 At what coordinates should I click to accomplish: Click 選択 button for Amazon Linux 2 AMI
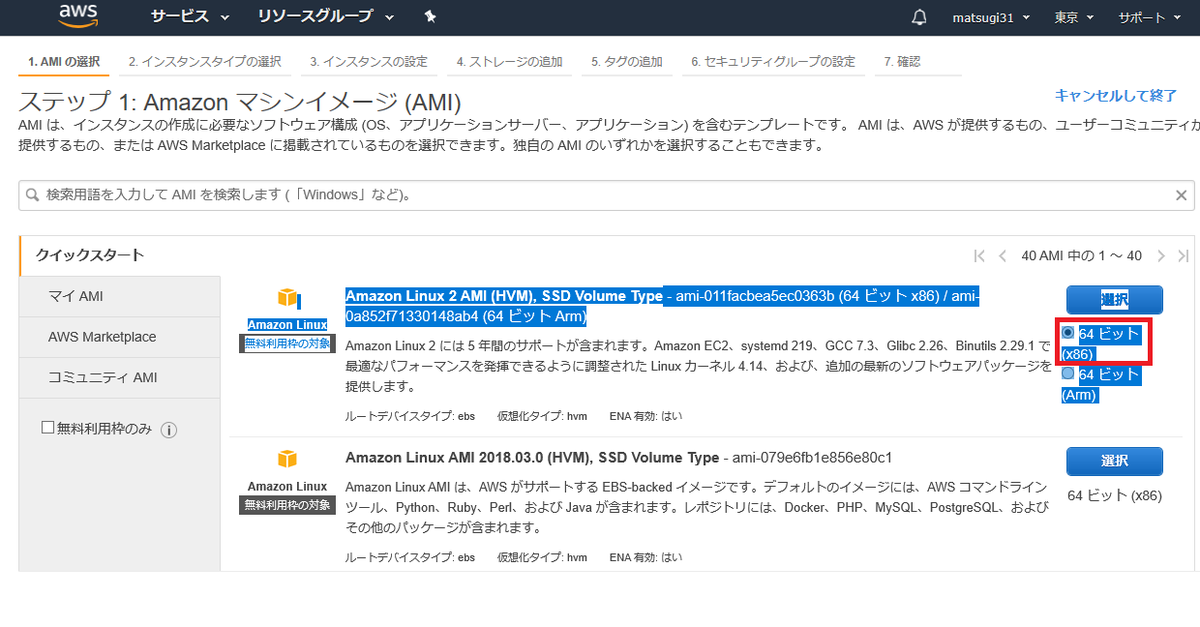coord(1114,299)
